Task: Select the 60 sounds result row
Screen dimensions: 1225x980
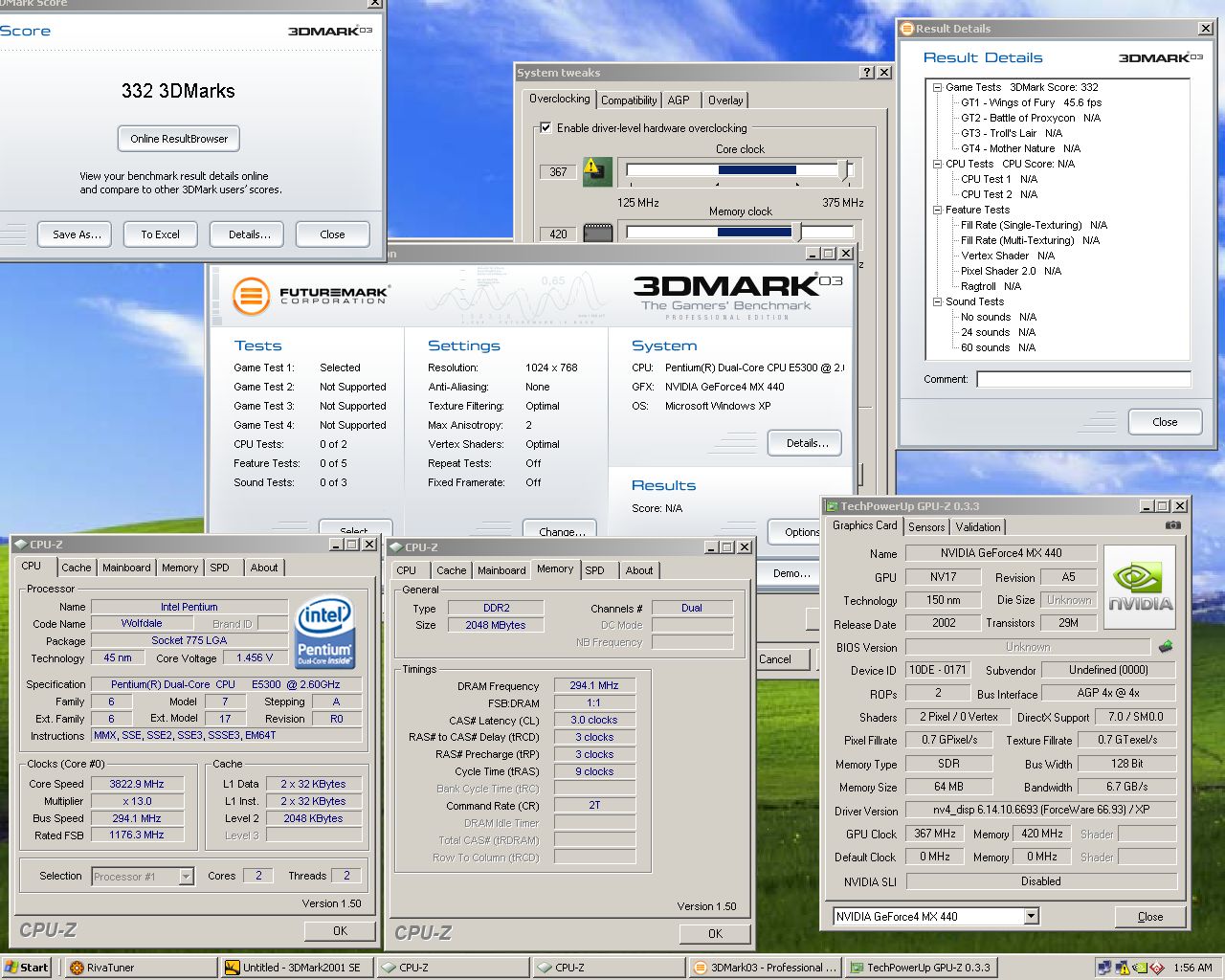Action: [998, 347]
